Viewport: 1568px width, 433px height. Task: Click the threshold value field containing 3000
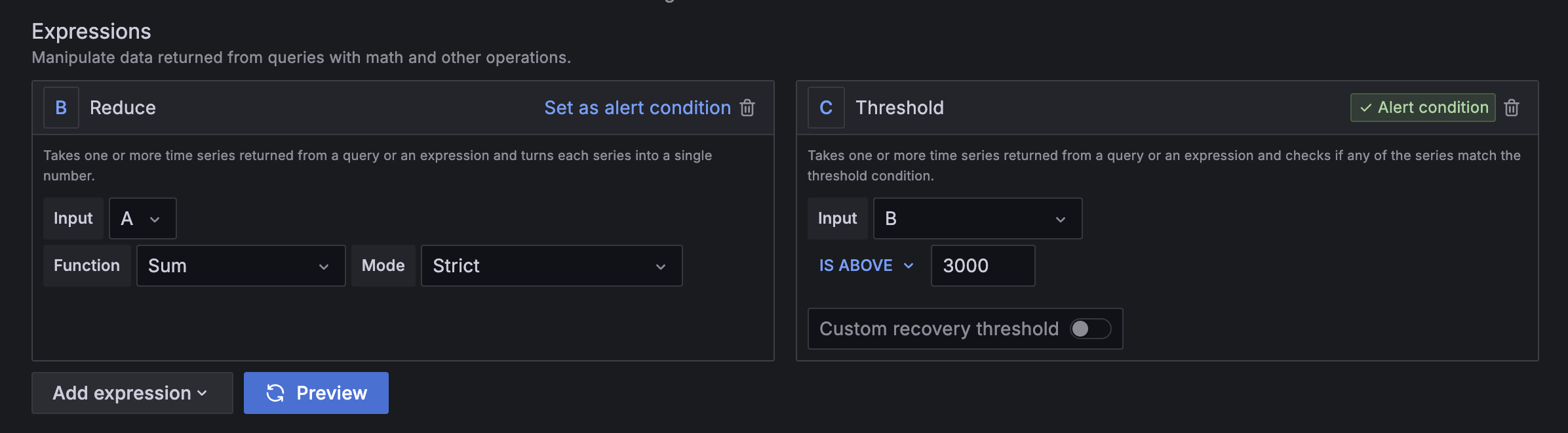pyautogui.click(x=982, y=266)
